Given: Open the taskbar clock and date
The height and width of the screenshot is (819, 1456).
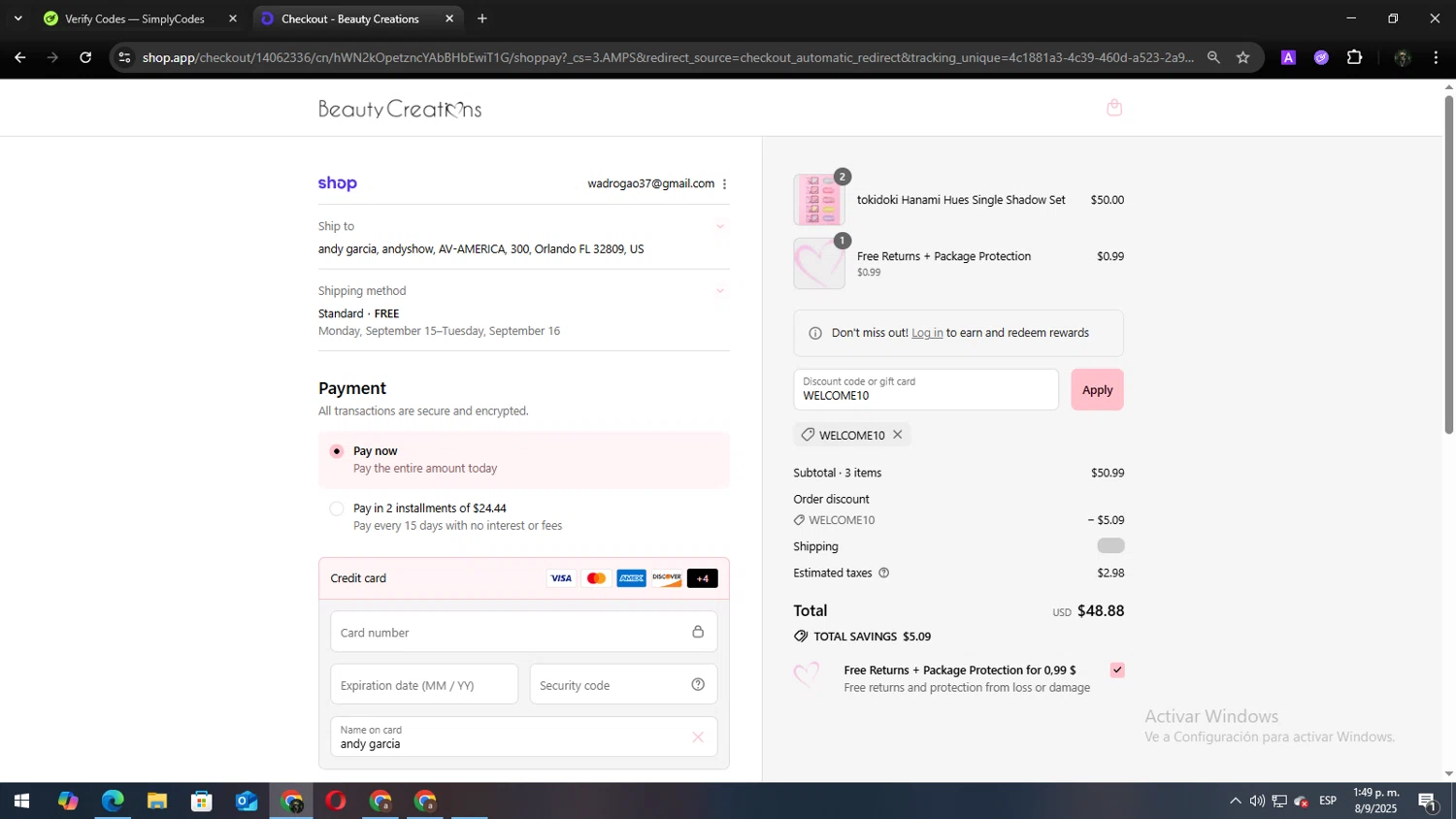Looking at the screenshot, I should coord(1375,801).
